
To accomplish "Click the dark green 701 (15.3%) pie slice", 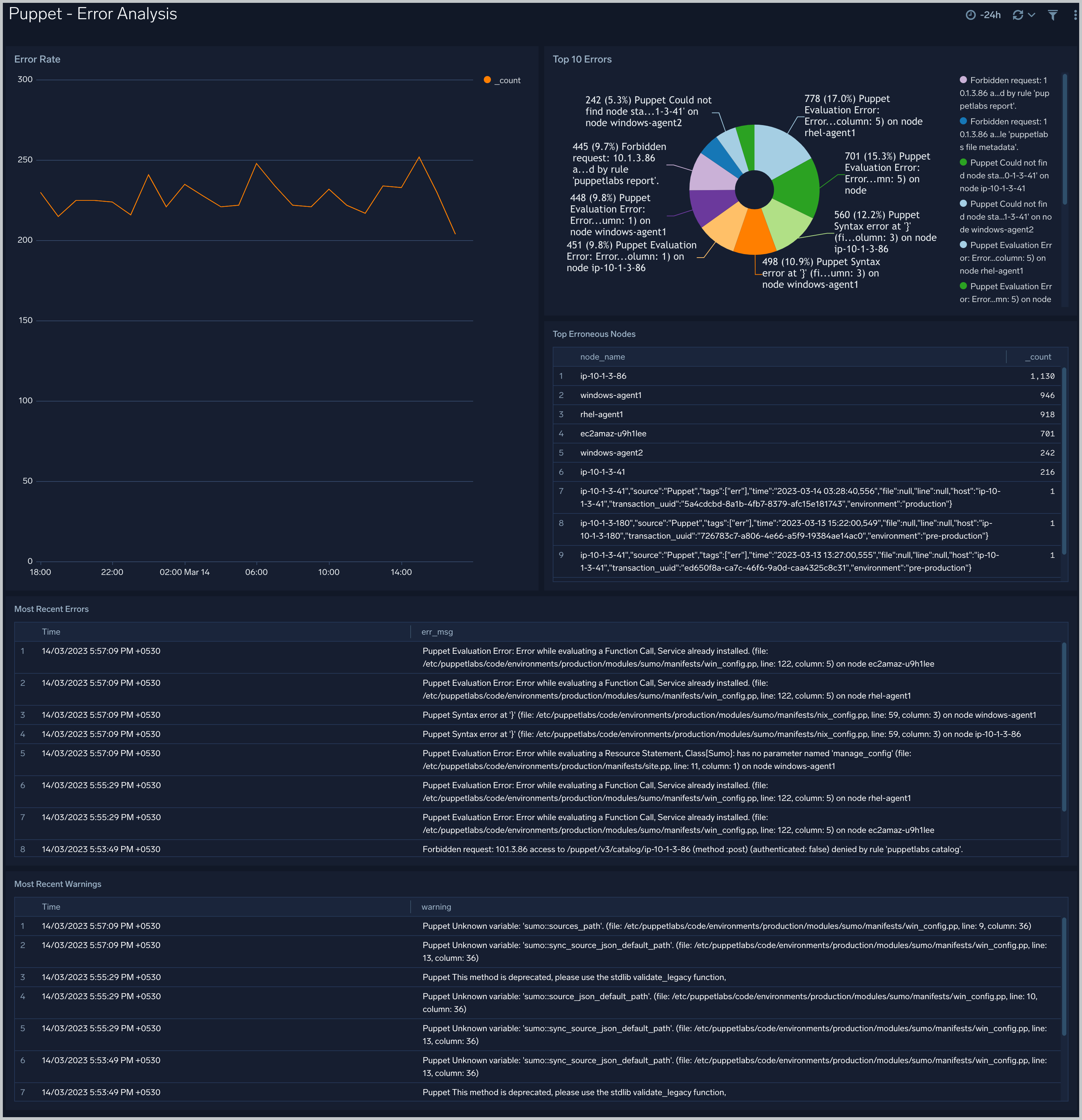I will pyautogui.click(x=797, y=189).
